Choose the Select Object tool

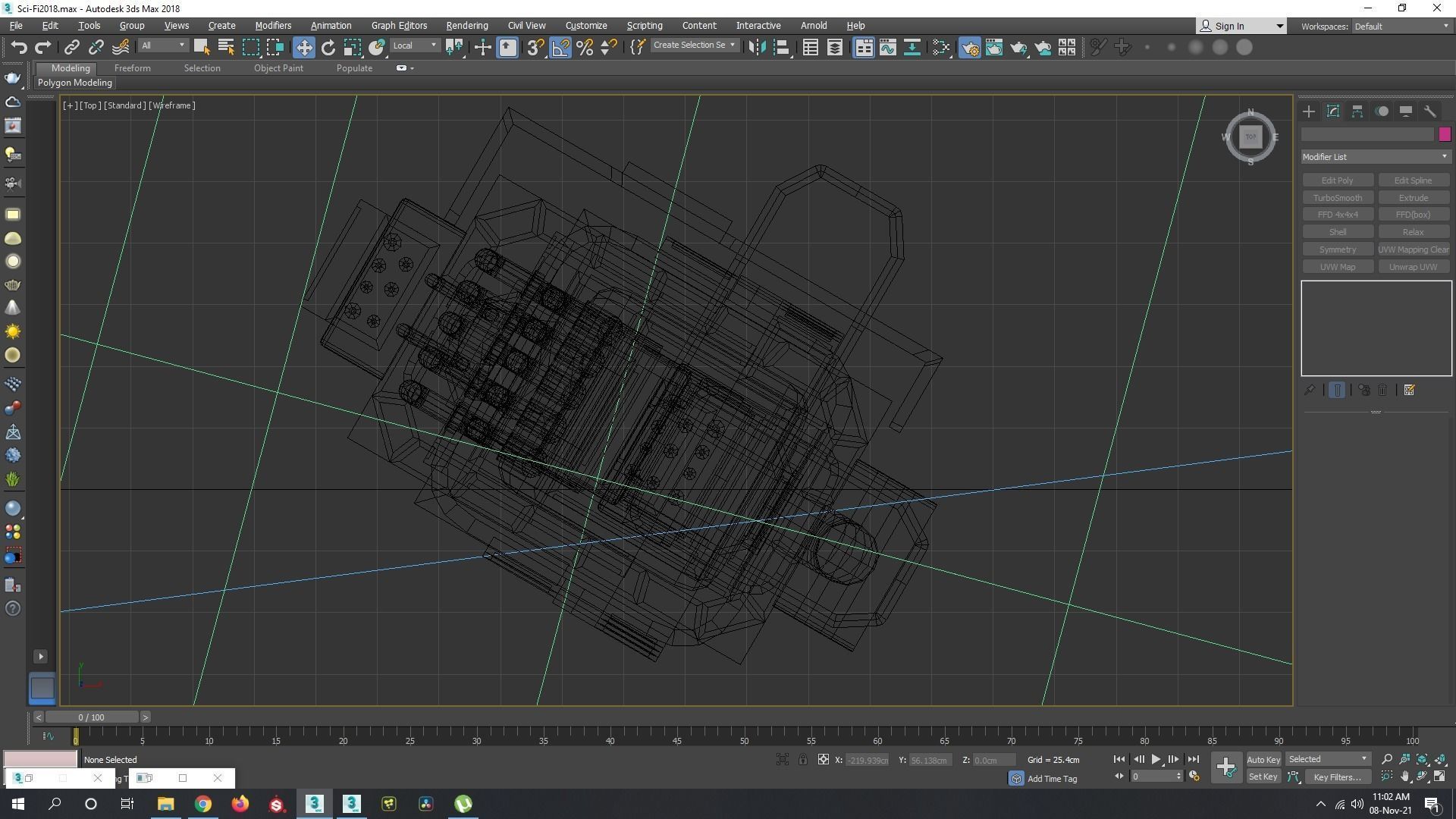coord(202,47)
